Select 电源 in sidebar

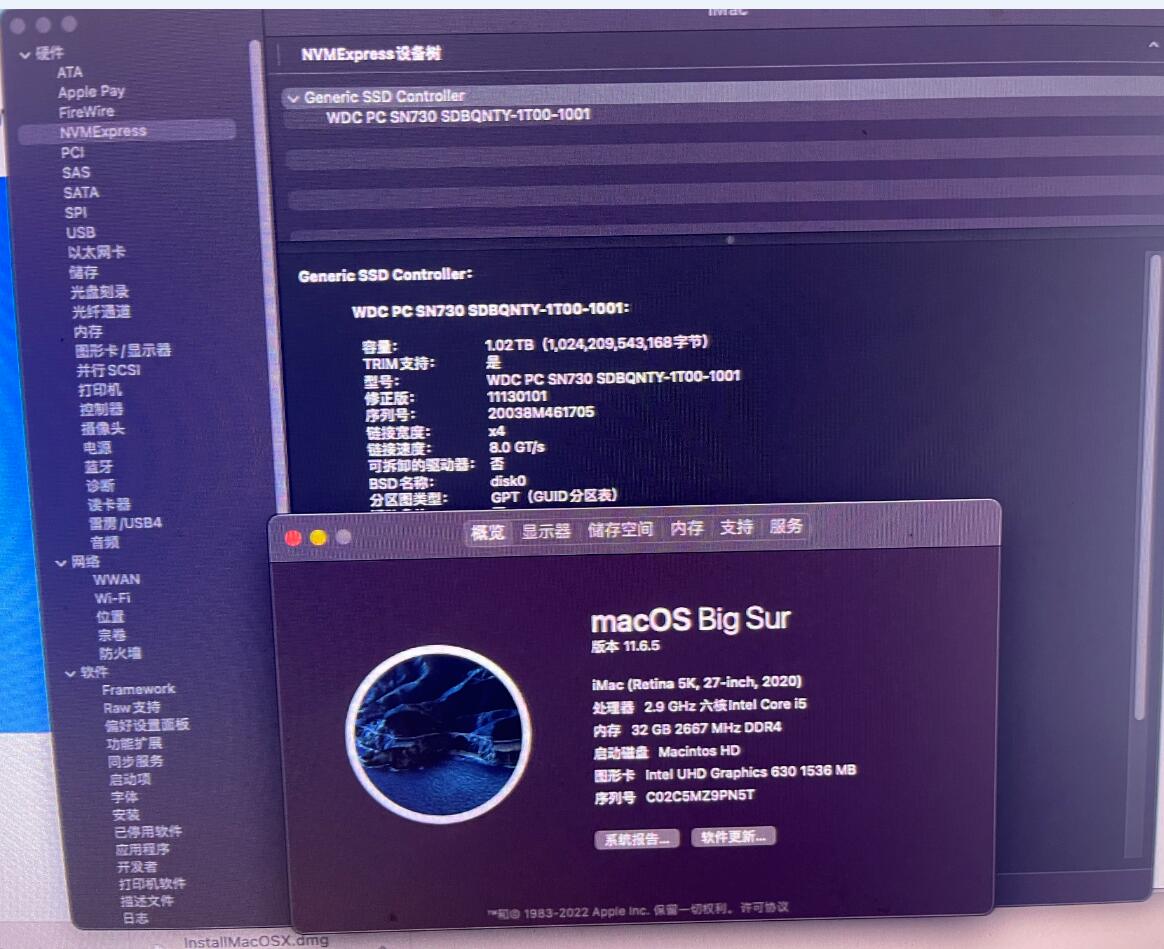(x=97, y=448)
